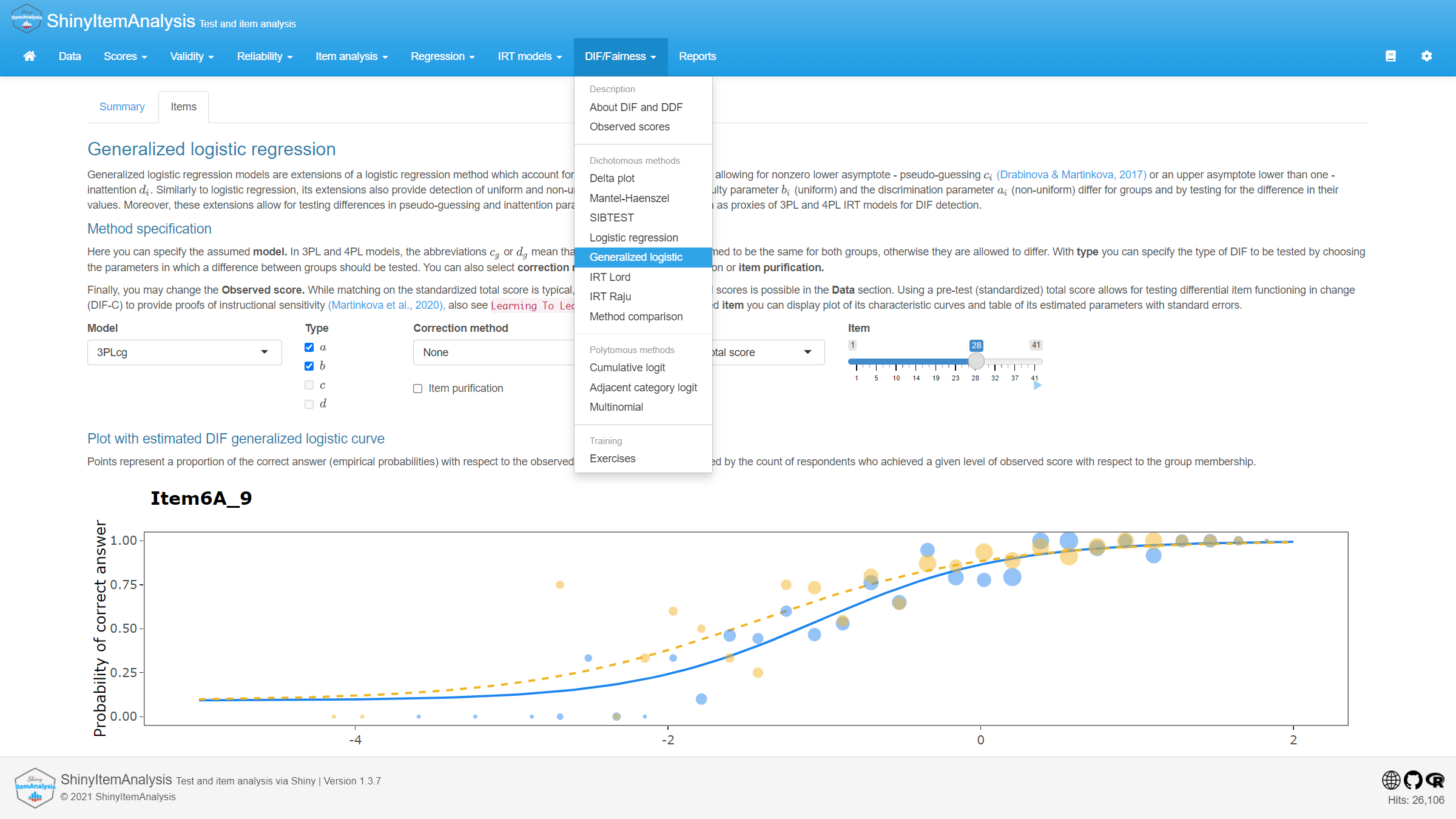Open the Reports page in the navbar
Screen dimensions: 1456x819
coord(697,56)
